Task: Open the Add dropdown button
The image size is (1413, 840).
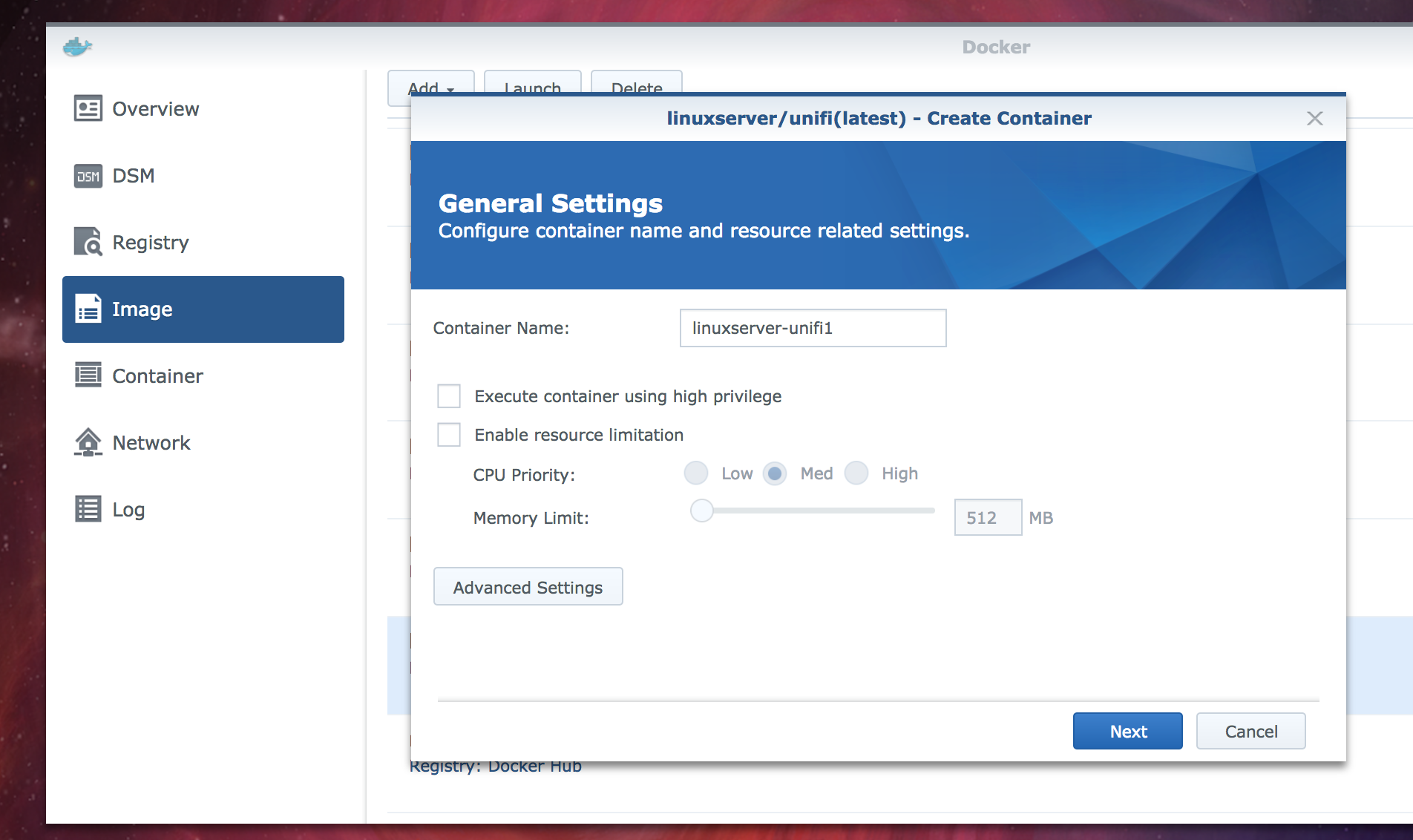Action: pos(430,83)
